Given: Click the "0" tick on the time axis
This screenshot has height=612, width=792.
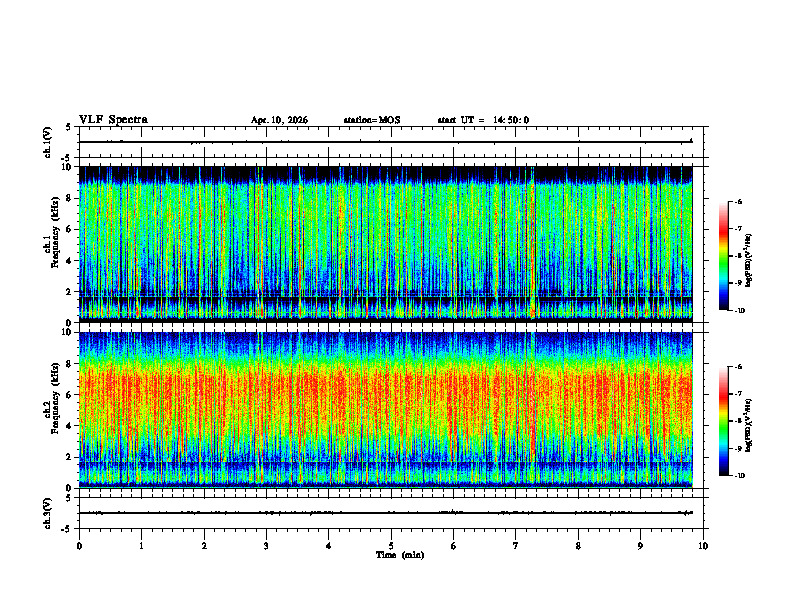Looking at the screenshot, I should pyautogui.click(x=79, y=546).
